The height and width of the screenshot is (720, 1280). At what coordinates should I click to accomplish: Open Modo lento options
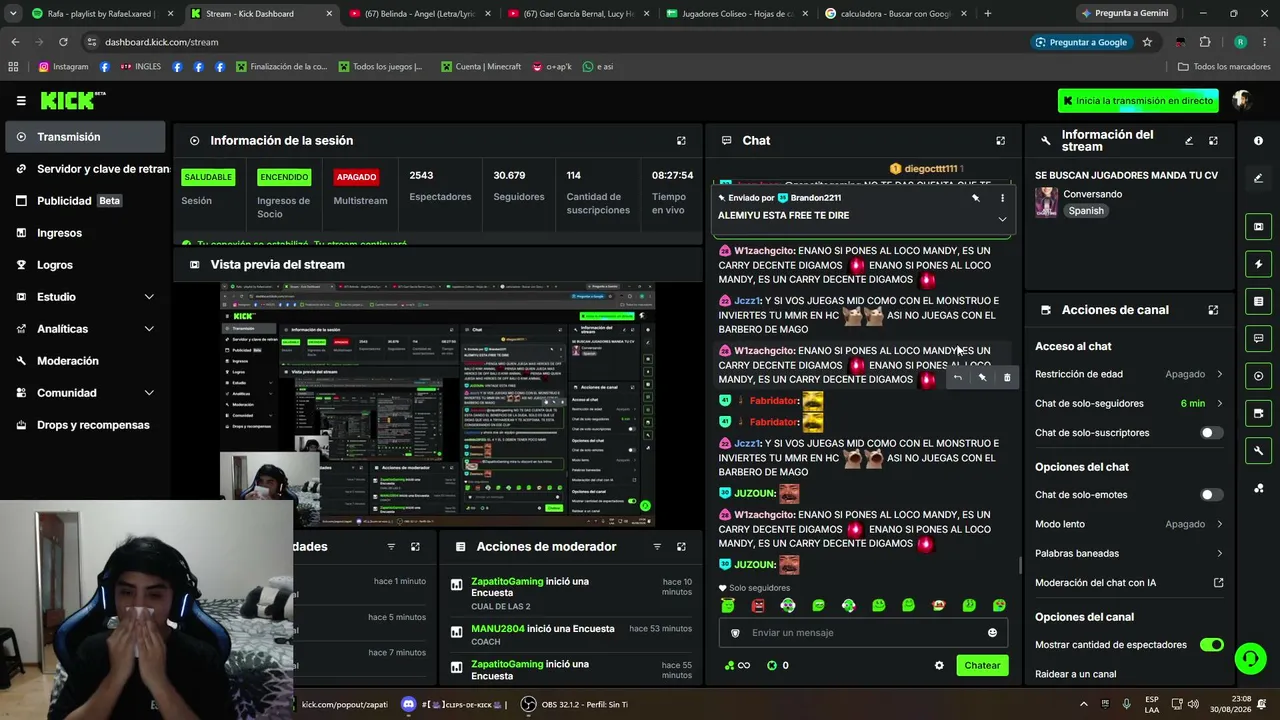[x=1129, y=524]
